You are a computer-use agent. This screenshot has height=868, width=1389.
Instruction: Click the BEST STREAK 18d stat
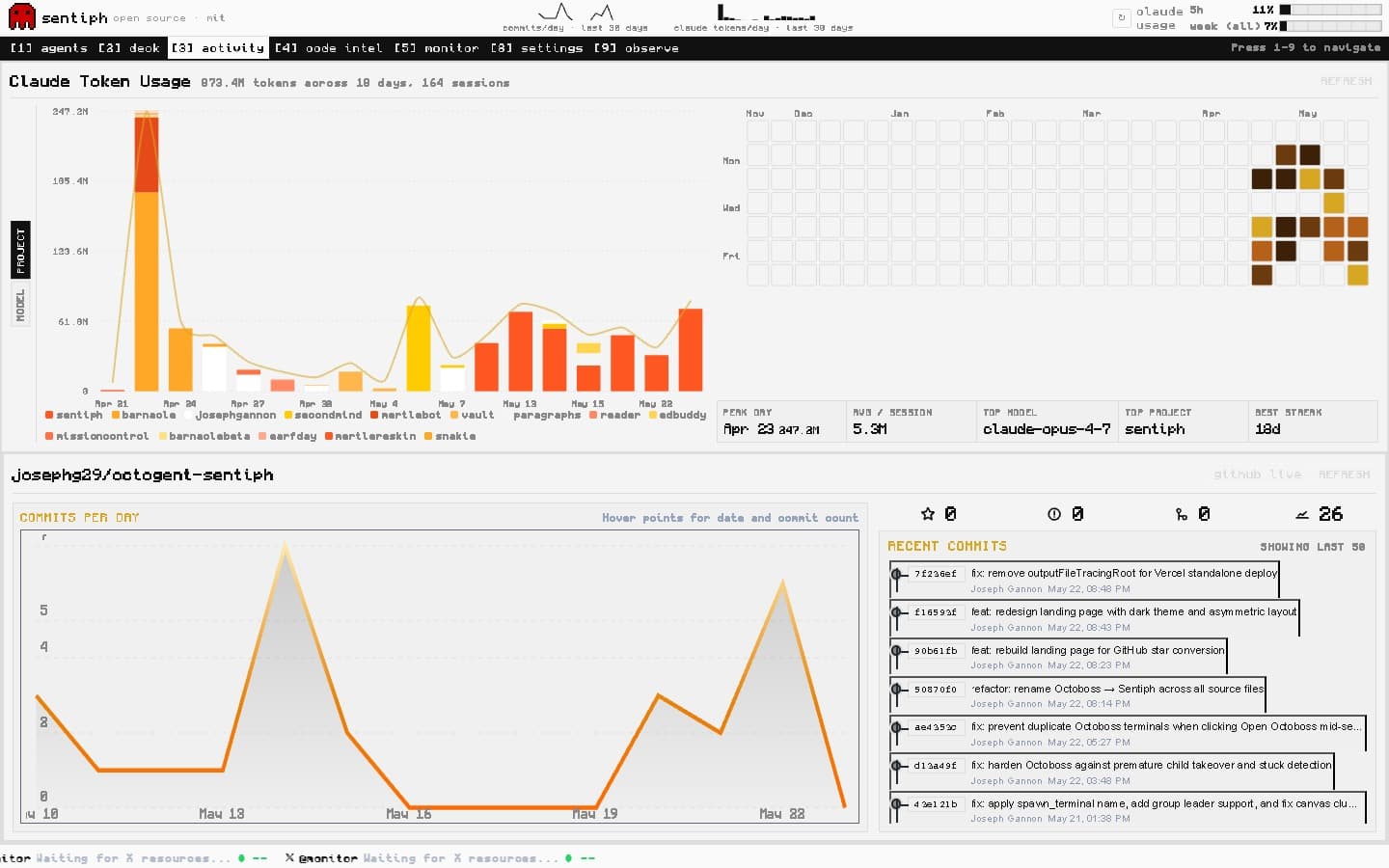click(1313, 421)
